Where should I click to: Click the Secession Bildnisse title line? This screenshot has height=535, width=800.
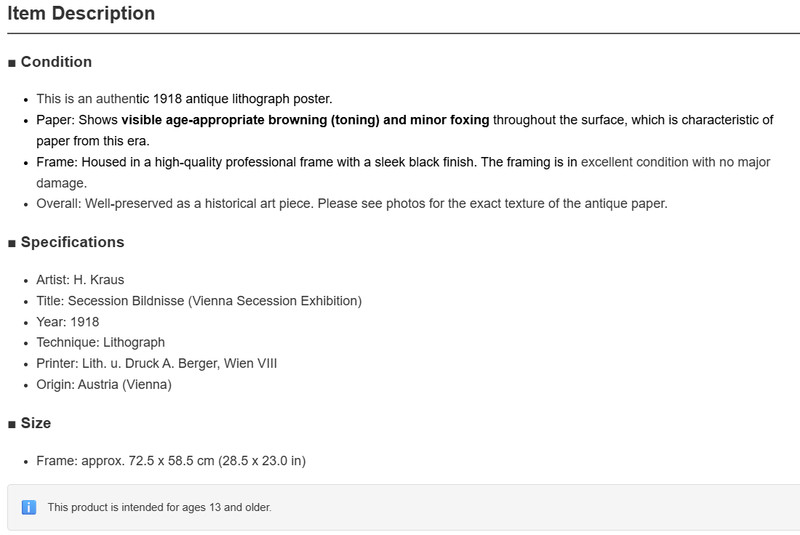pyautogui.click(x=199, y=301)
